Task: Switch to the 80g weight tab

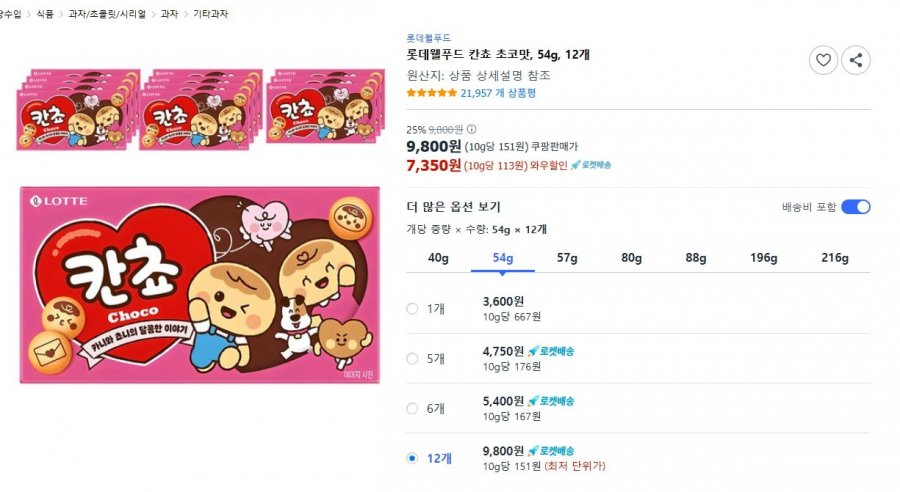Action: [631, 258]
